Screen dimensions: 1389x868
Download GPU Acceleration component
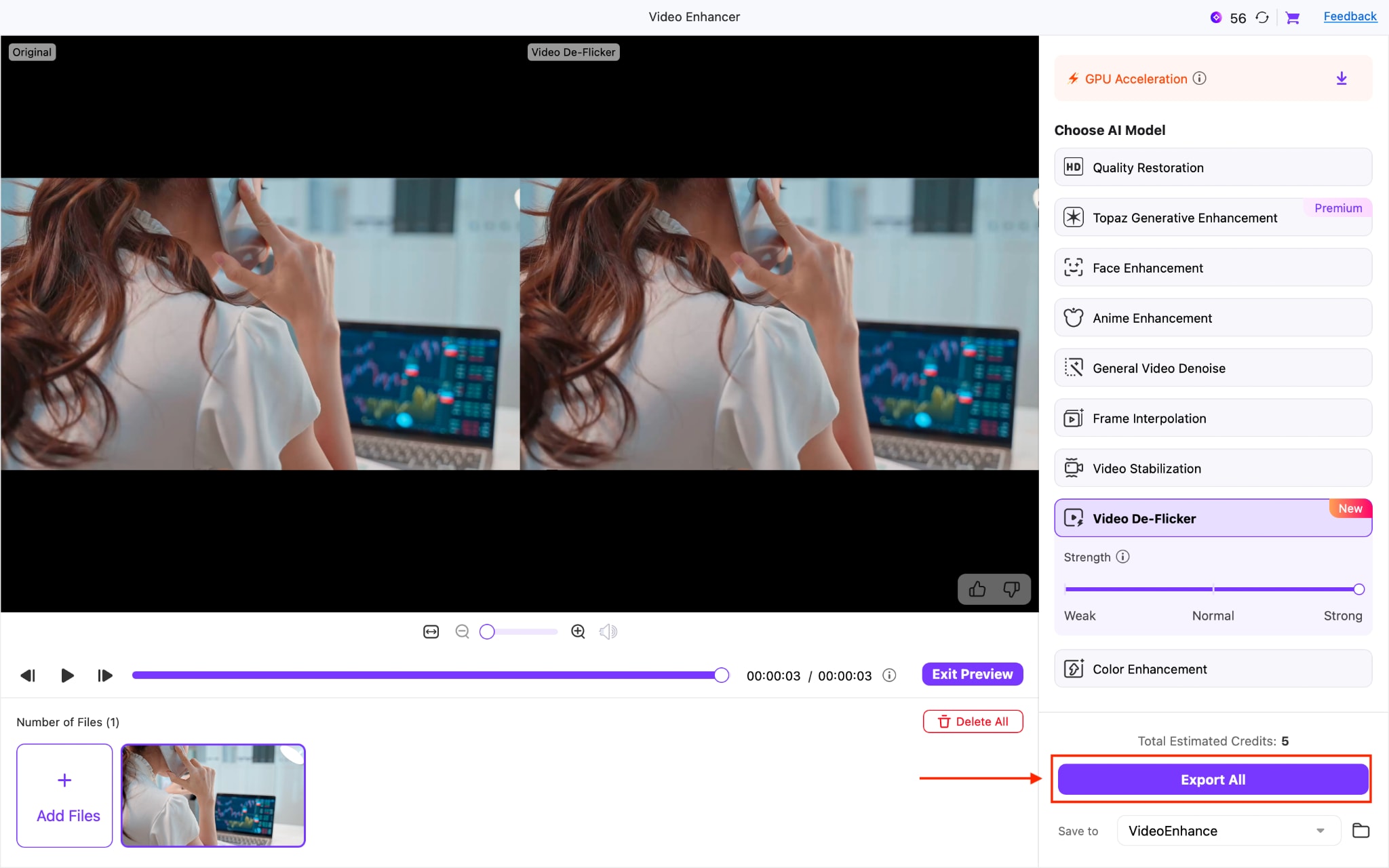point(1342,79)
